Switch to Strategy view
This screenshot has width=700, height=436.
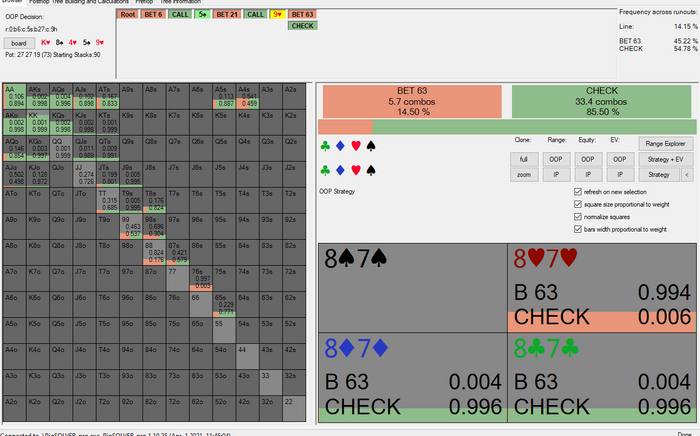pos(658,174)
